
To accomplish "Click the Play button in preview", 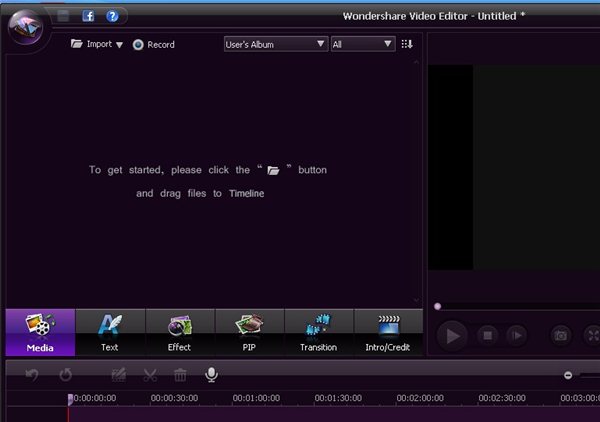I will [452, 336].
